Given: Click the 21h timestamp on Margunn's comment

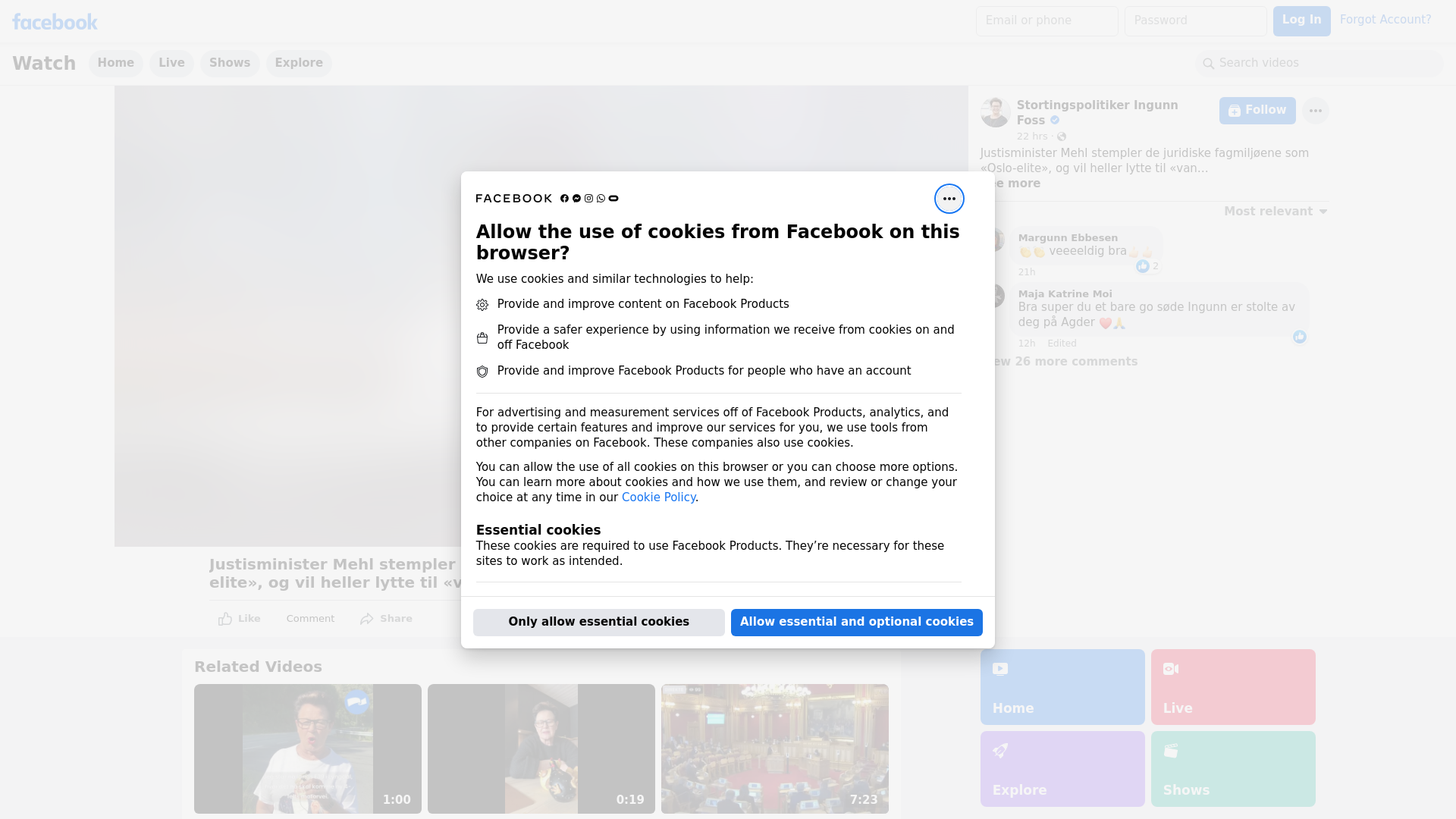Looking at the screenshot, I should pos(1027,272).
